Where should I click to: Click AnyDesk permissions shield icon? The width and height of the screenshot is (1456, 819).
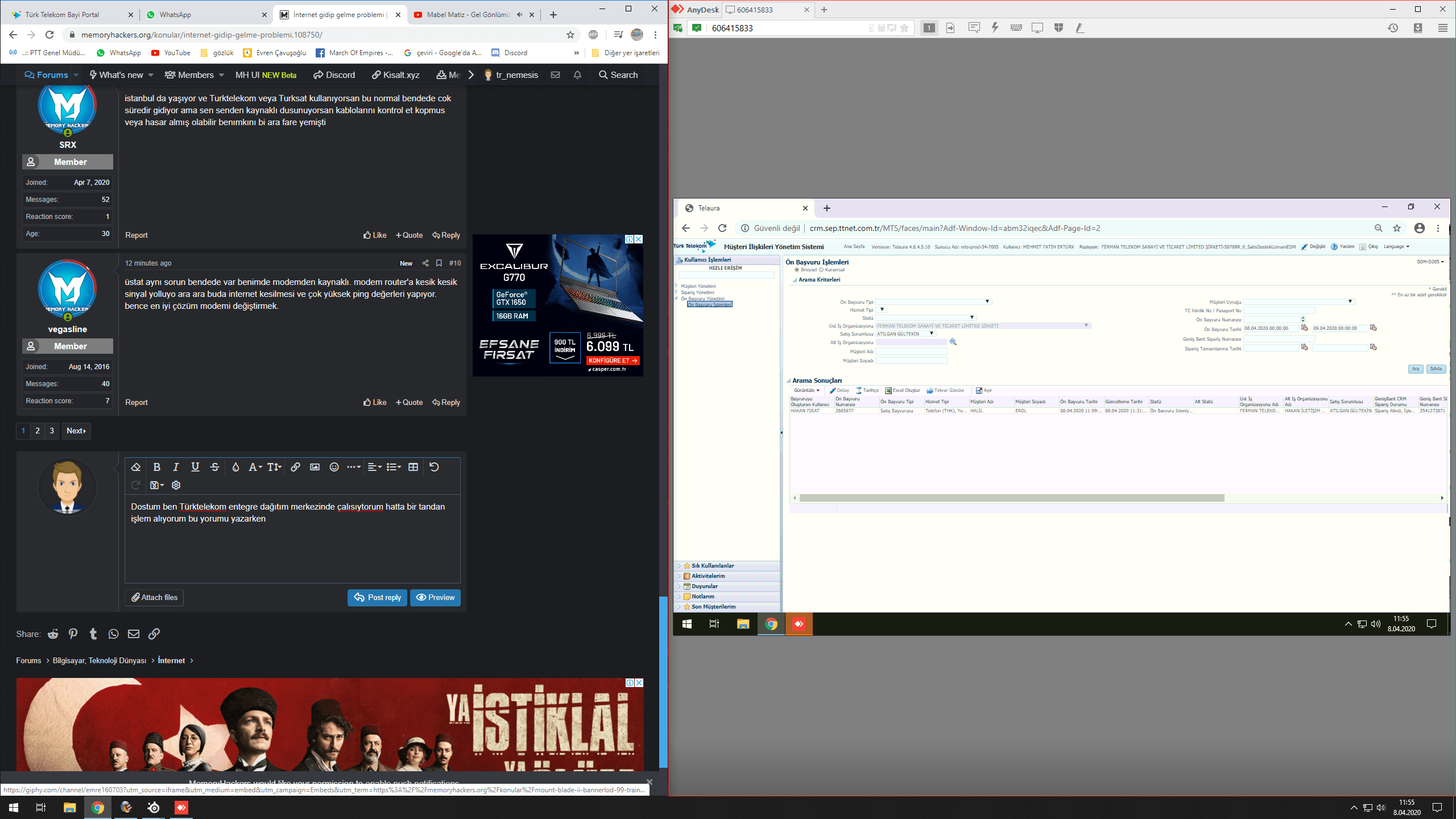(x=1058, y=28)
